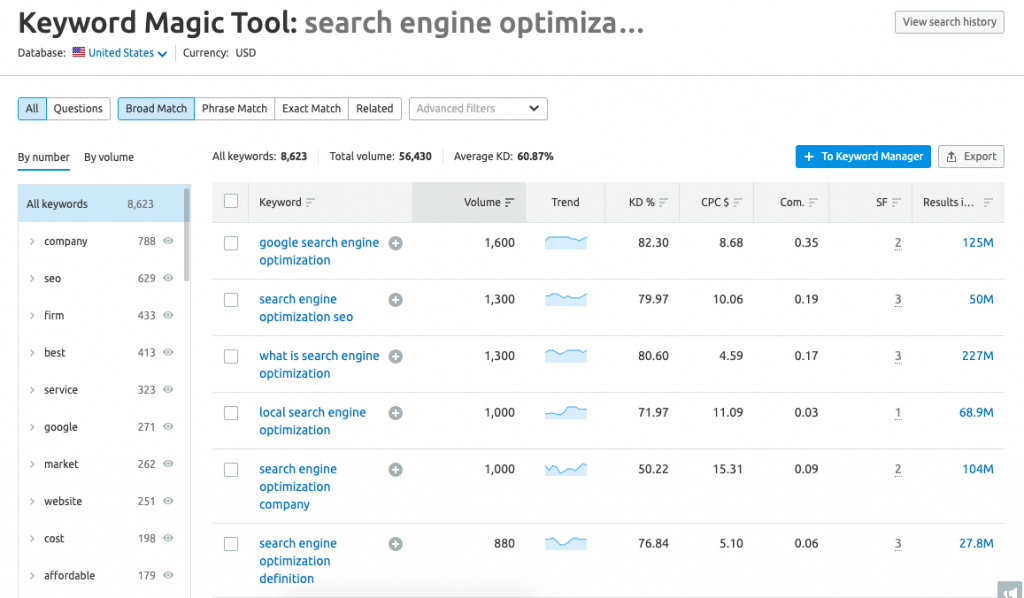Add 'search engine optimization seo' via plus icon
Screen dimensions: 1024x598
click(395, 300)
